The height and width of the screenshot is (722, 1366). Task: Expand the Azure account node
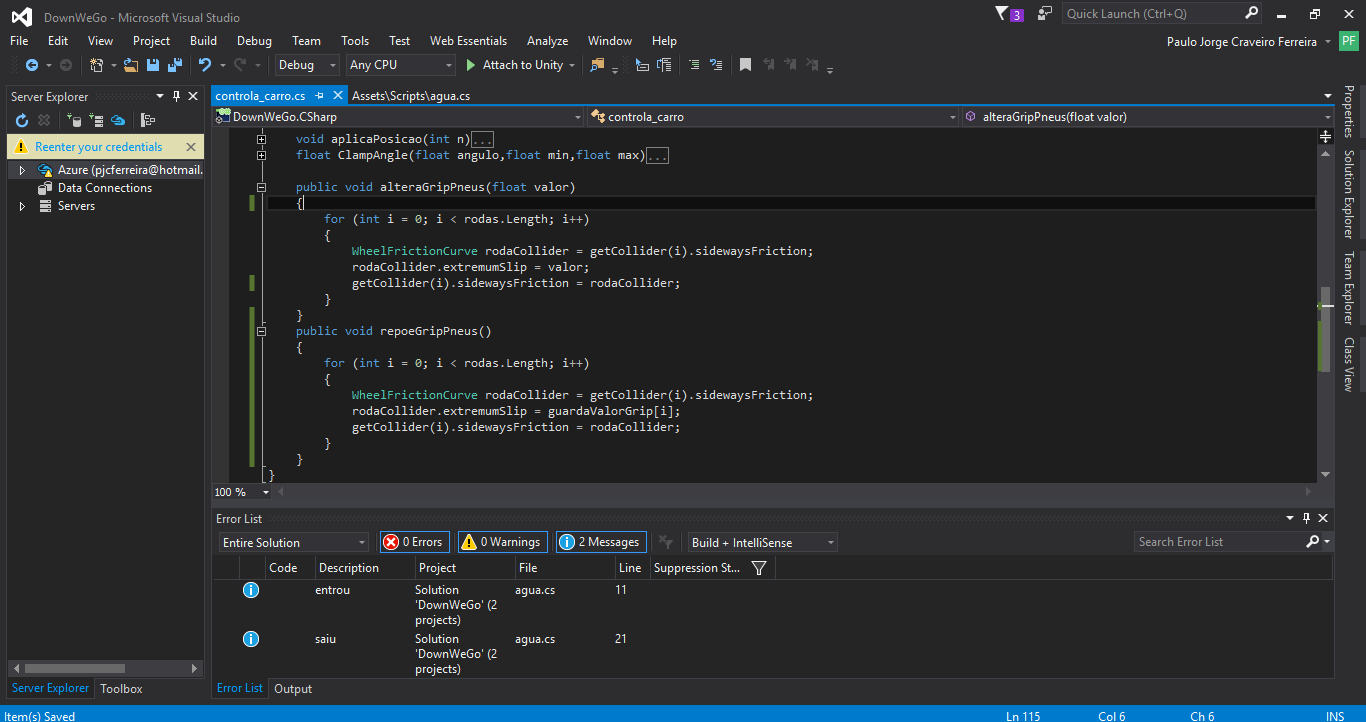pos(20,170)
